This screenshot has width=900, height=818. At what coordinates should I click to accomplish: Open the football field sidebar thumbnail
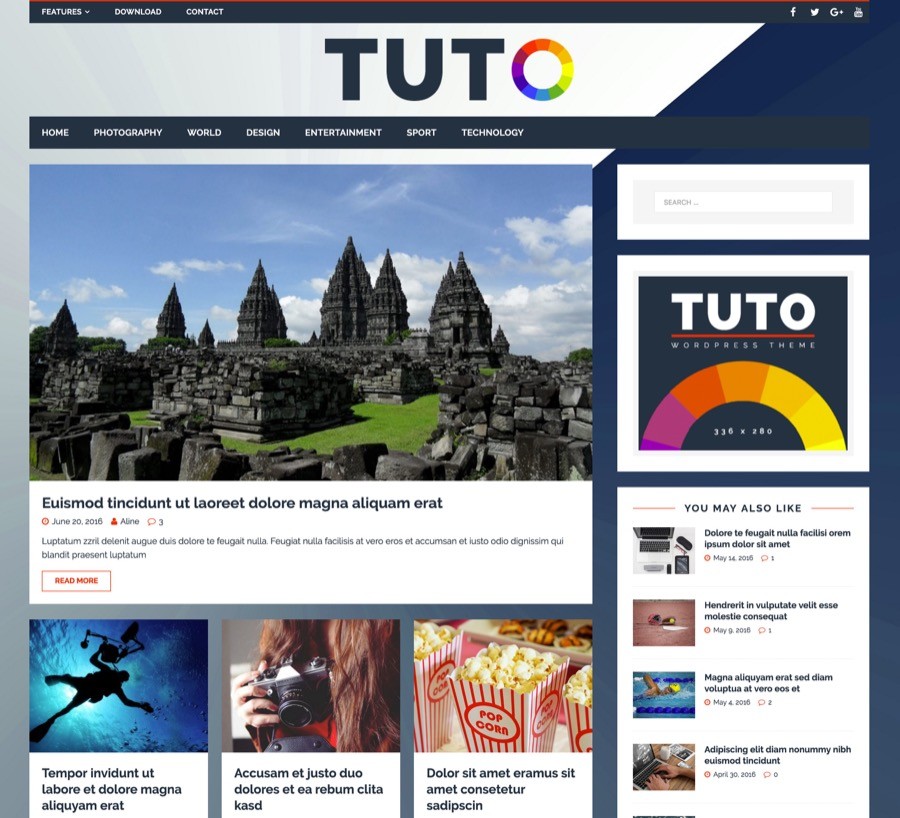(664, 623)
